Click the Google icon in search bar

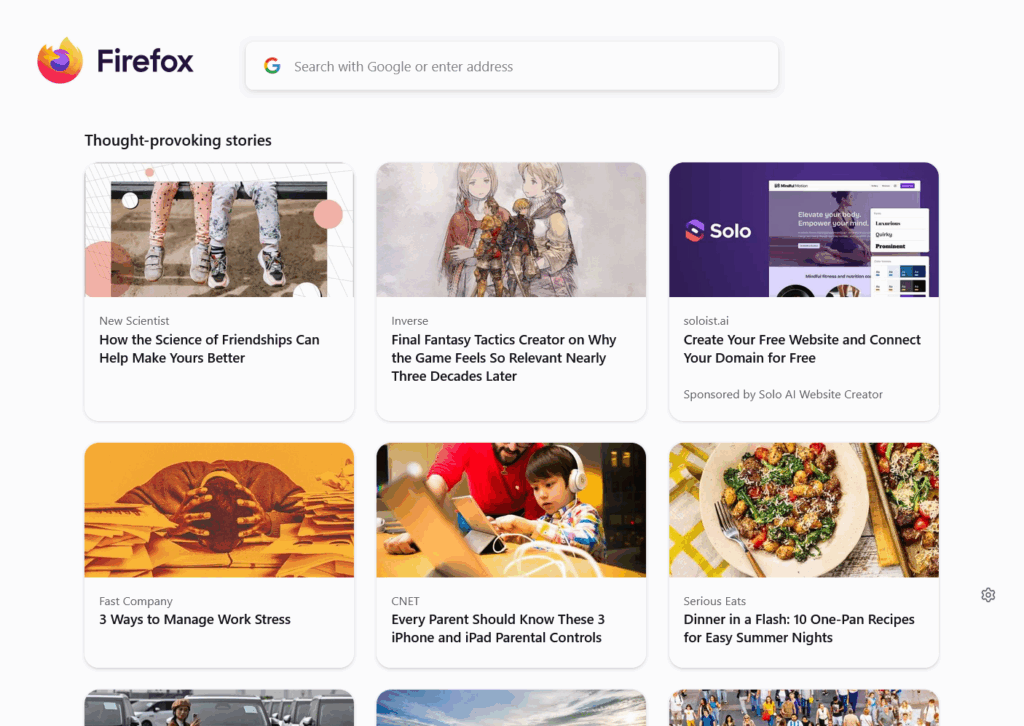[272, 66]
